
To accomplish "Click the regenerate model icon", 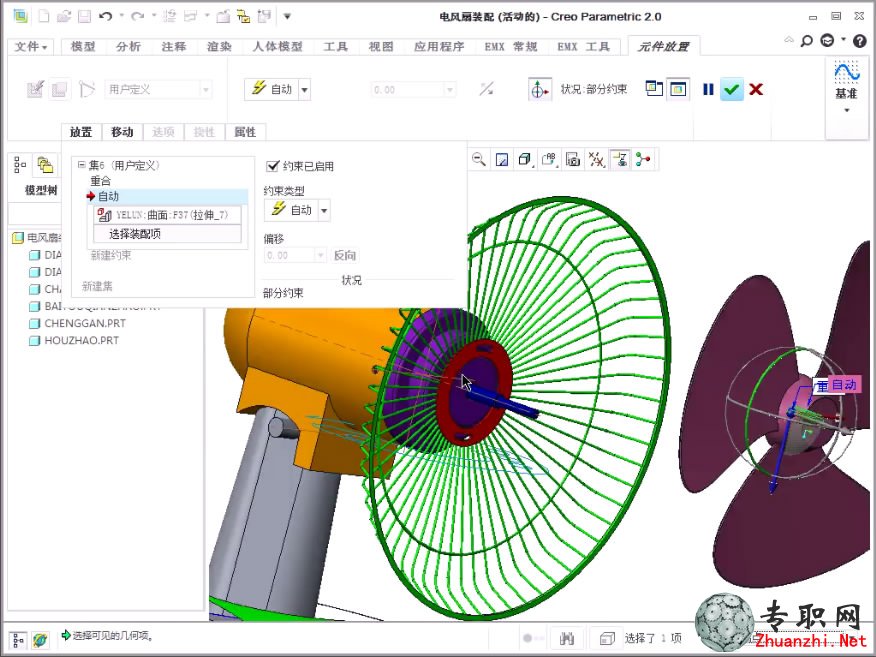I will coord(169,16).
